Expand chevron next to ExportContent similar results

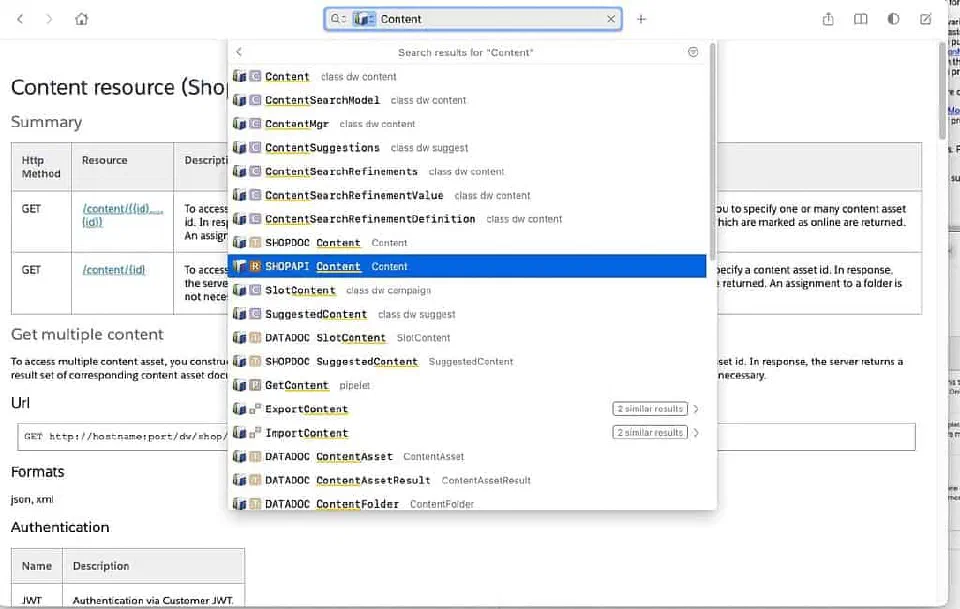[x=696, y=409]
